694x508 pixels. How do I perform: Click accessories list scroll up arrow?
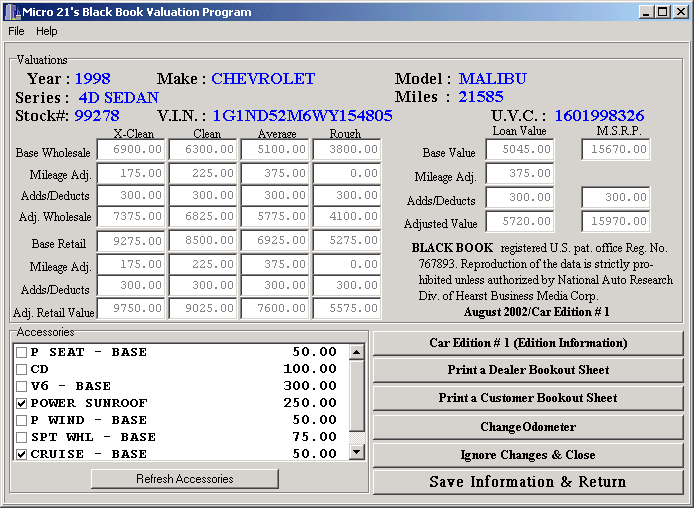(357, 352)
